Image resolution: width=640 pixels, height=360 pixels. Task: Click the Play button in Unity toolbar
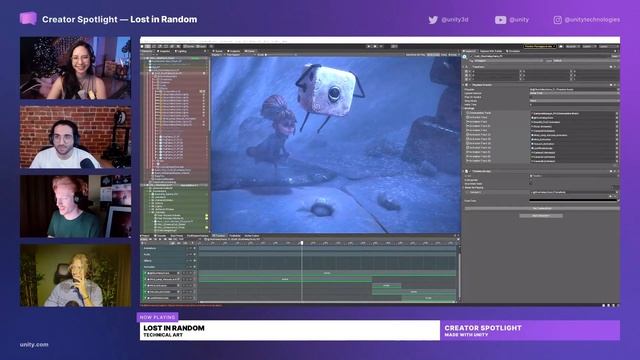369,47
